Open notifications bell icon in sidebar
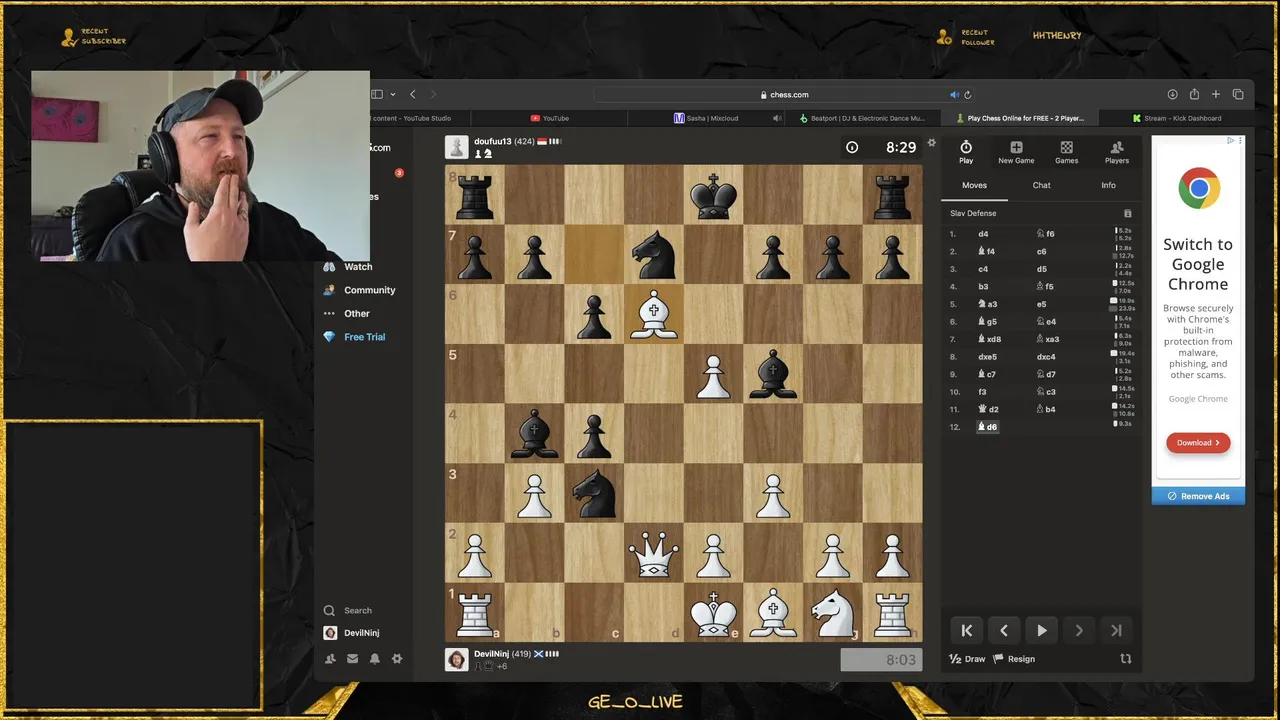 tap(375, 659)
